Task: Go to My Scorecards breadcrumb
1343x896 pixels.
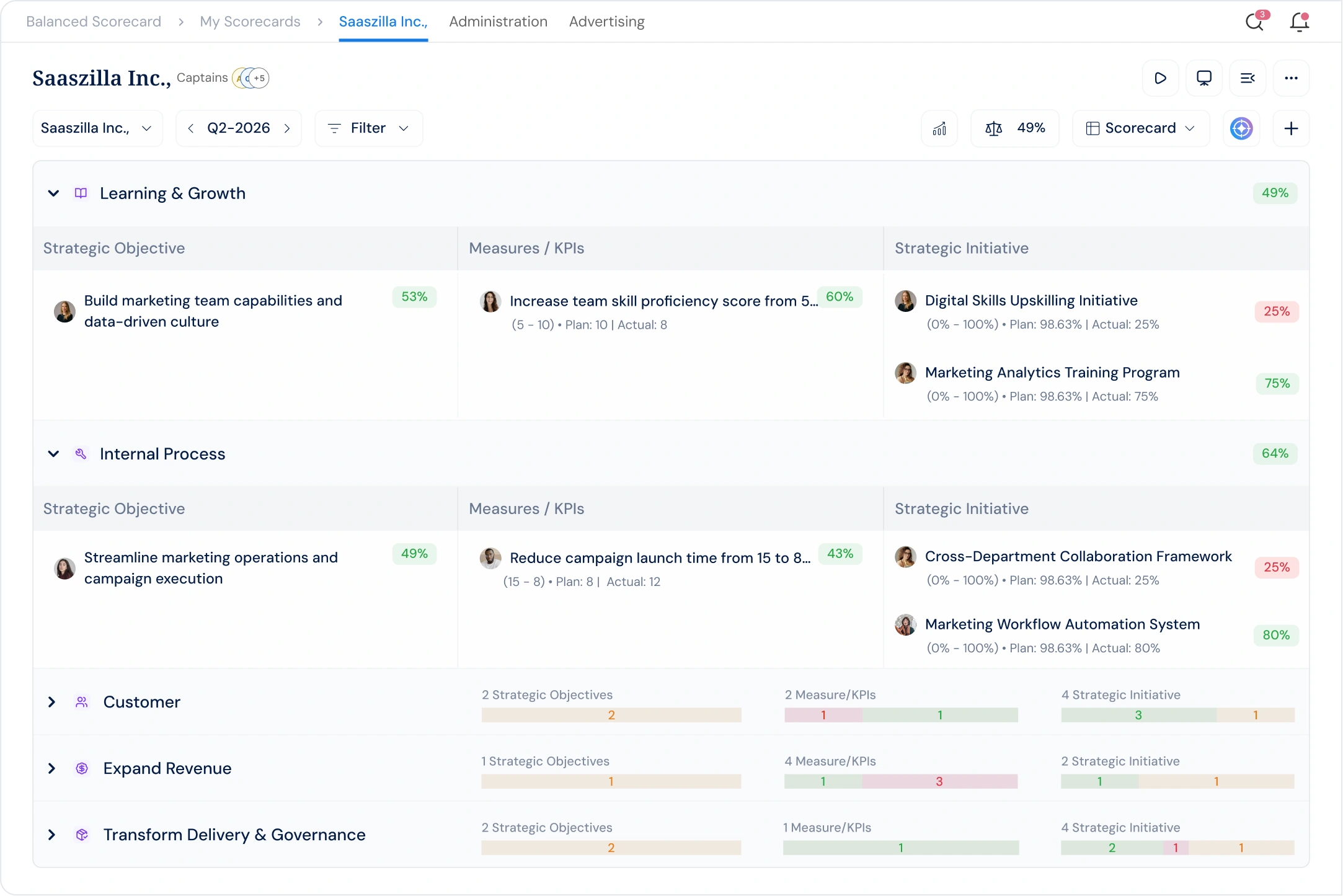Action: point(250,22)
